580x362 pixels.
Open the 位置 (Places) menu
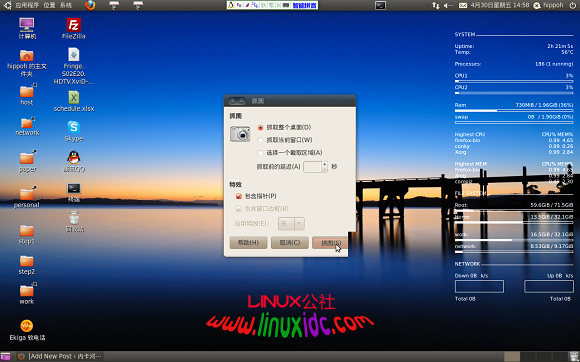[50, 5]
